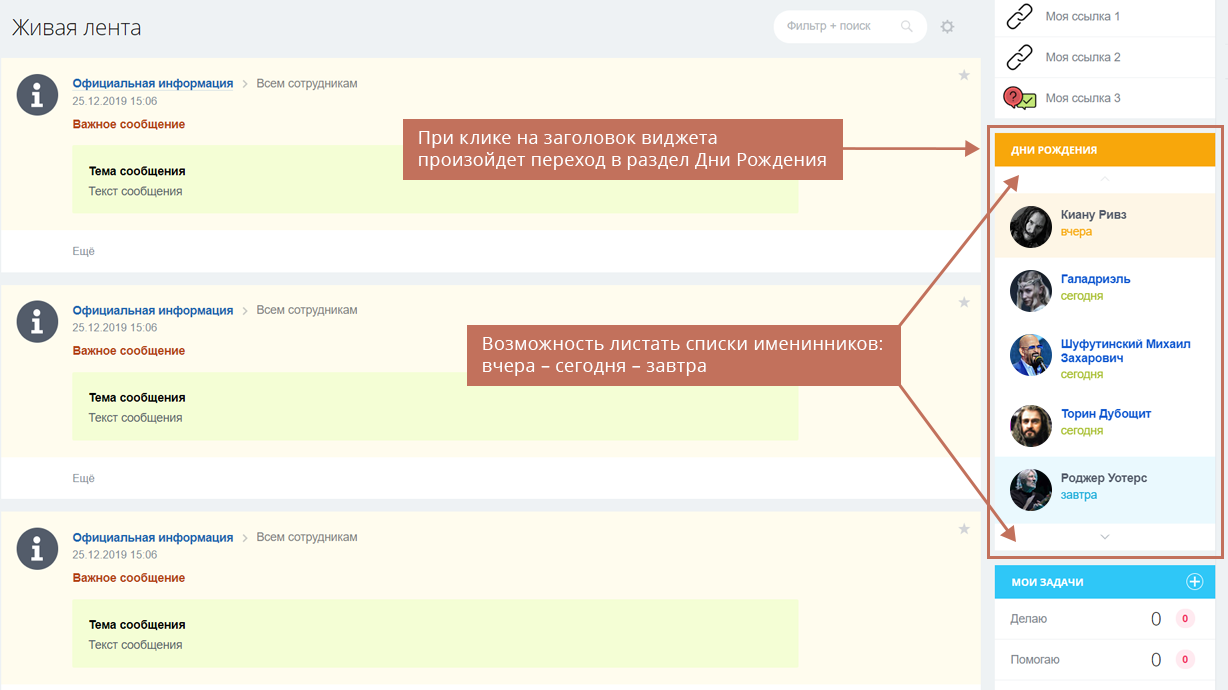
Task: Open the Мои задачи widget header
Action: tap(1105, 582)
